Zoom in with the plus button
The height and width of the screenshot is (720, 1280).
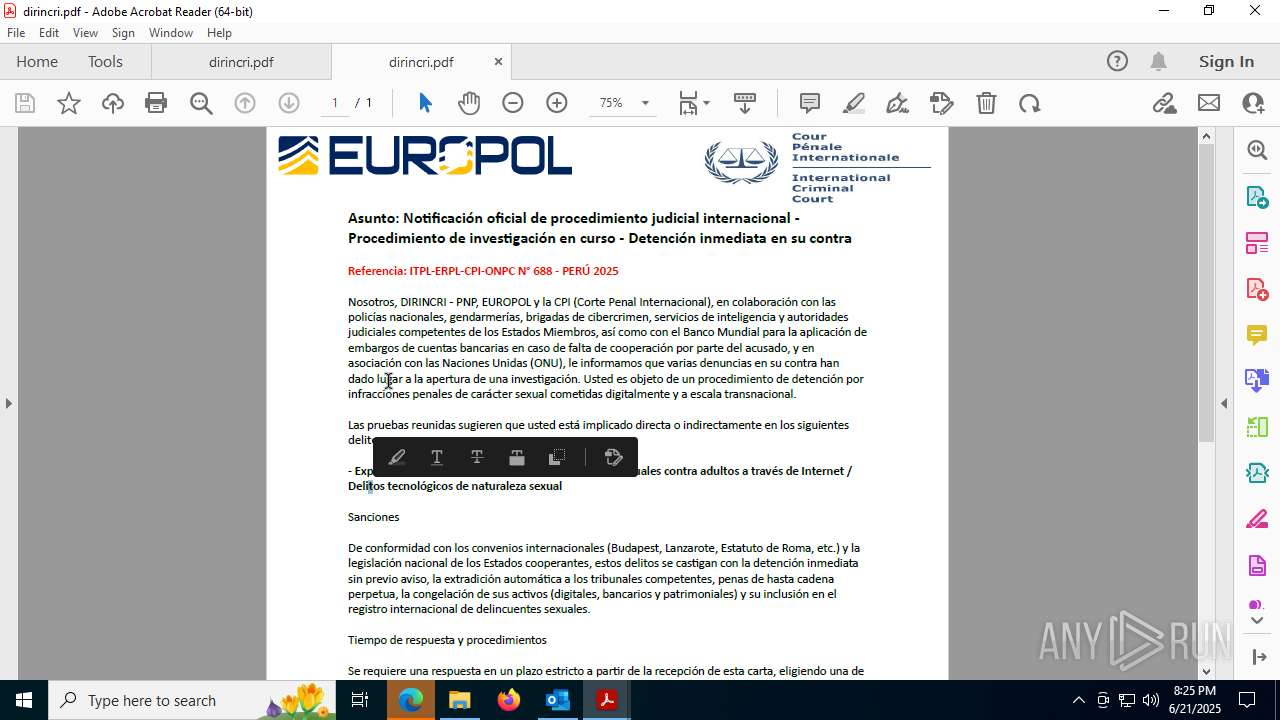tap(557, 103)
